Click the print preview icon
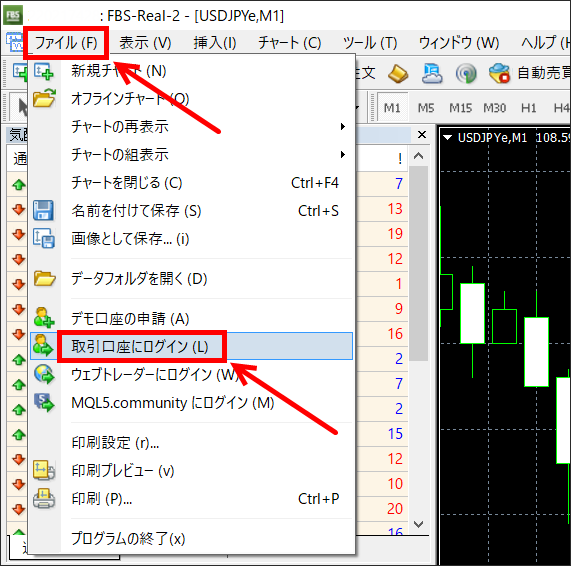Screen dimensions: 571x566 coord(44,470)
